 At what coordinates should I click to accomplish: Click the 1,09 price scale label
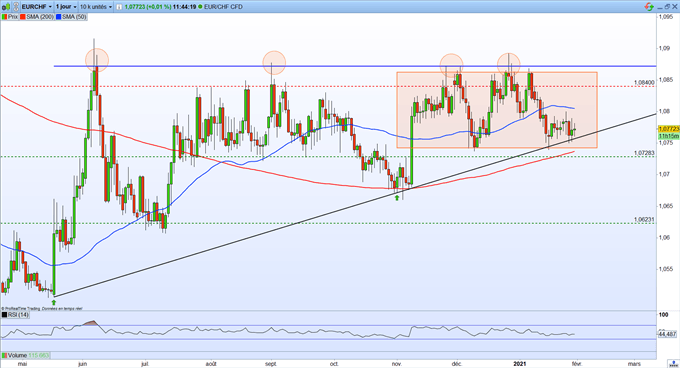664,48
